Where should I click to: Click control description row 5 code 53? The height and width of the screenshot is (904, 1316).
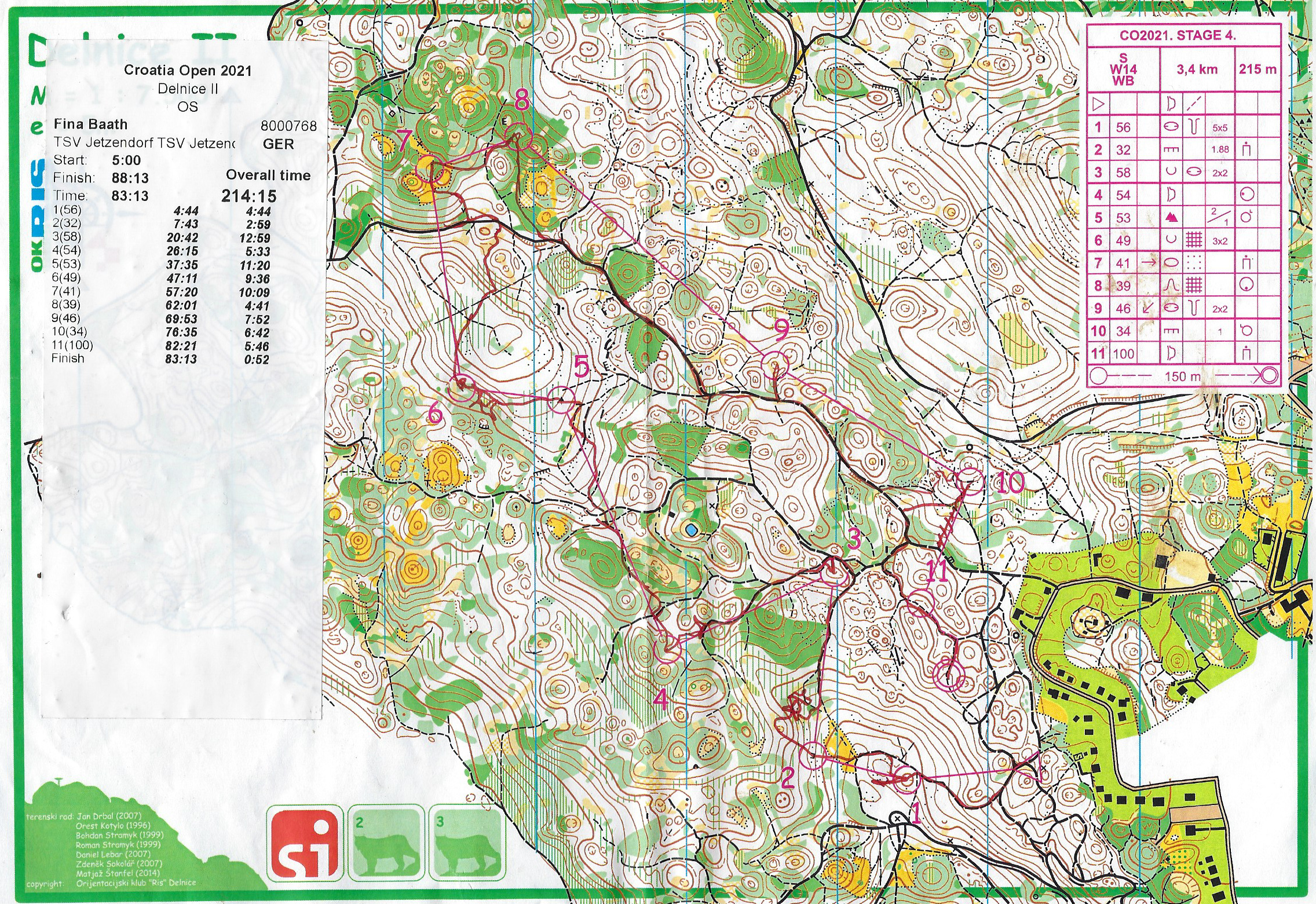1123,218
